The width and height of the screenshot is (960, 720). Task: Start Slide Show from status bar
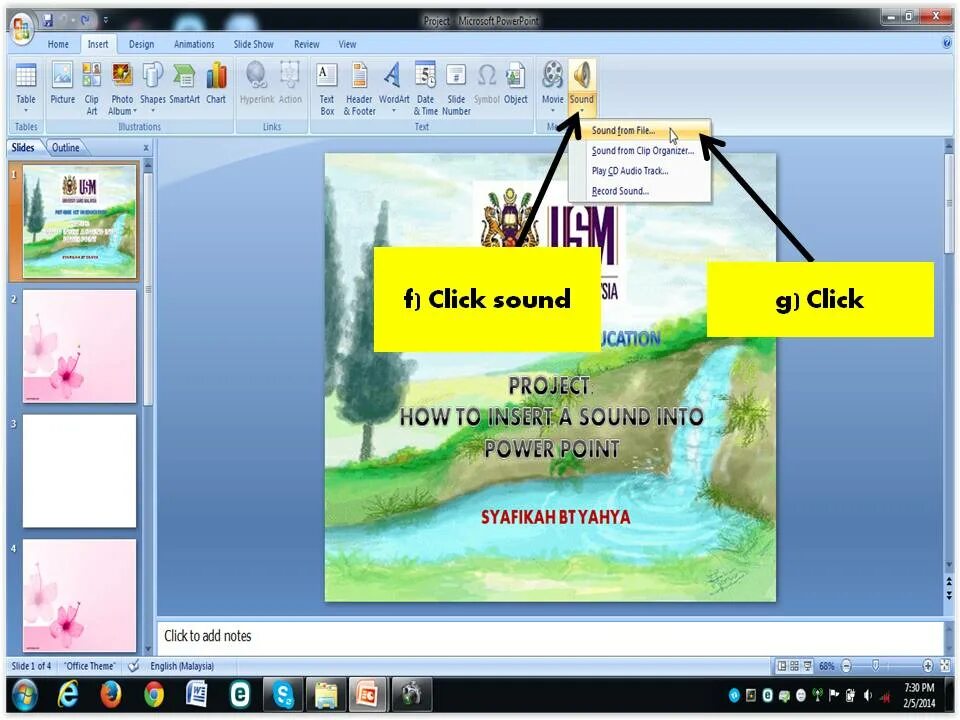tap(808, 666)
